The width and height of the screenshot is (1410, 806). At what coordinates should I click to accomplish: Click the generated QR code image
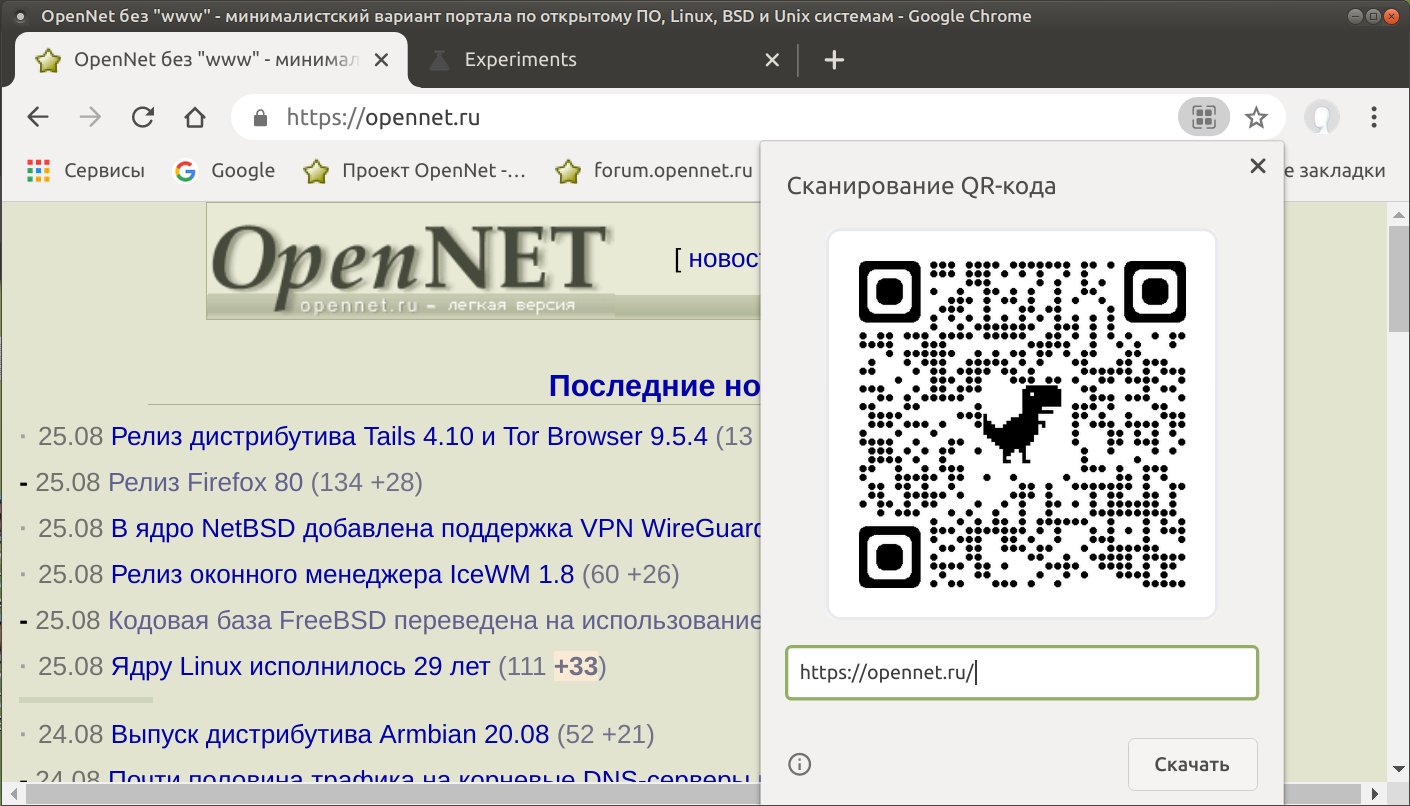1022,424
